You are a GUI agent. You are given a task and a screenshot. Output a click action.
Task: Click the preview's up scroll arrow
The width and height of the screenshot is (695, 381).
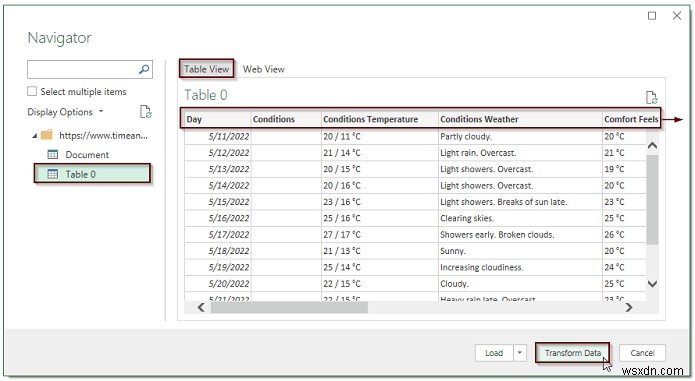(652, 146)
